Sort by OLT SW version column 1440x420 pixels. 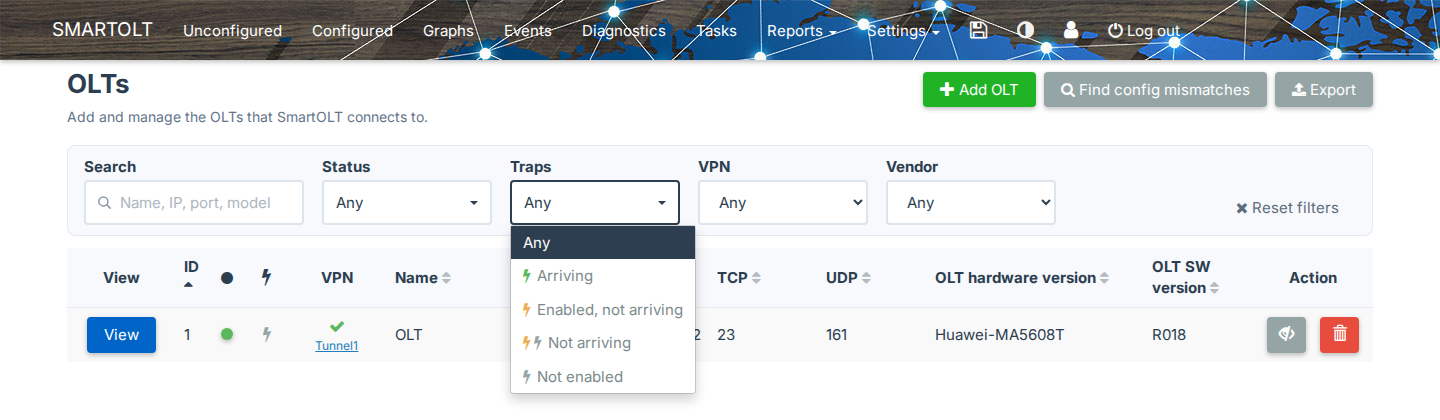(1187, 278)
